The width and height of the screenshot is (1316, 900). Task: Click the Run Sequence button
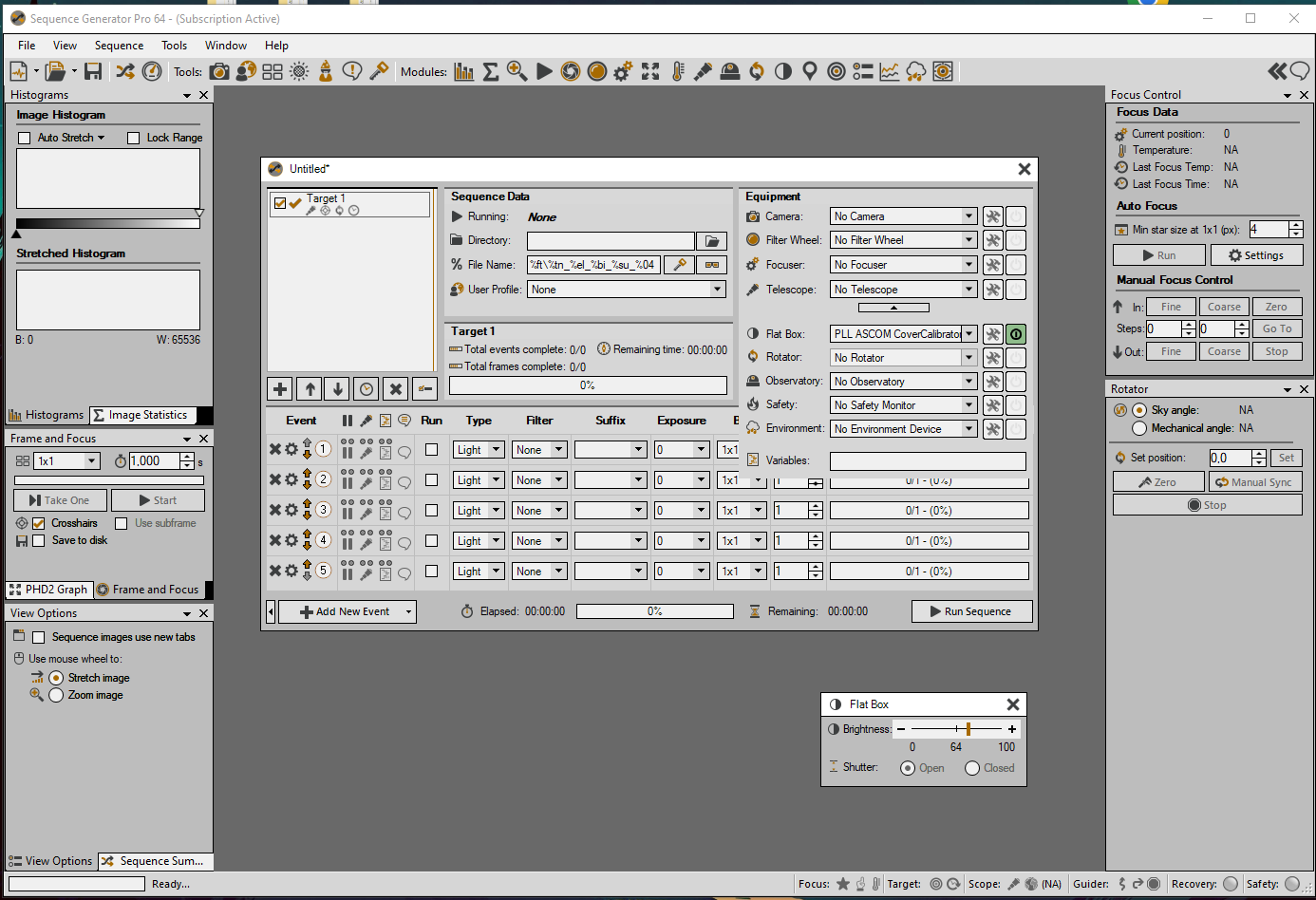pyautogui.click(x=971, y=612)
